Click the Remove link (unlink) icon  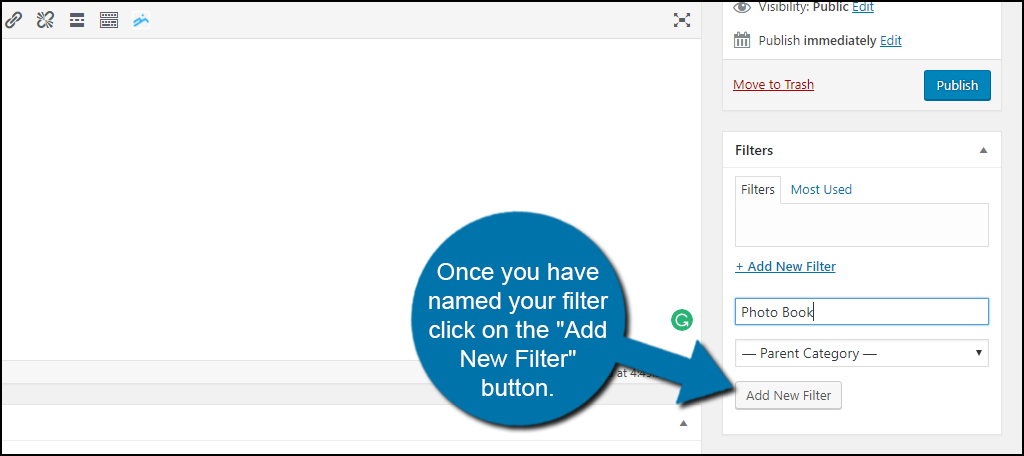click(x=44, y=20)
